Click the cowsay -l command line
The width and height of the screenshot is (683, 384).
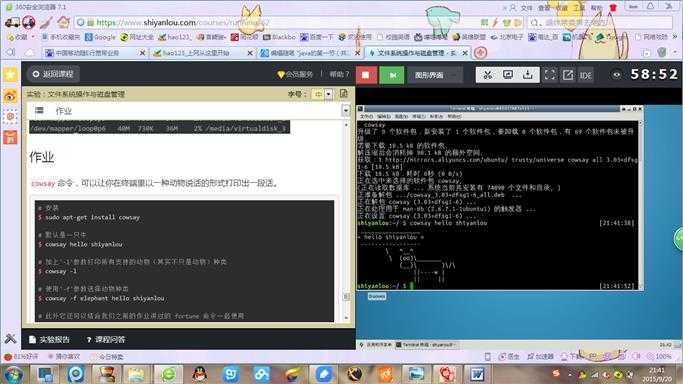tap(57, 271)
